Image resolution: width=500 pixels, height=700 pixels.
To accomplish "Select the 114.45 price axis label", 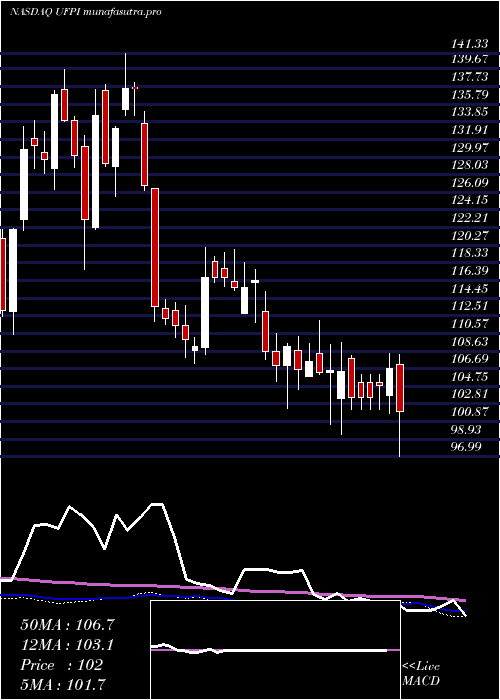I will coord(470,289).
